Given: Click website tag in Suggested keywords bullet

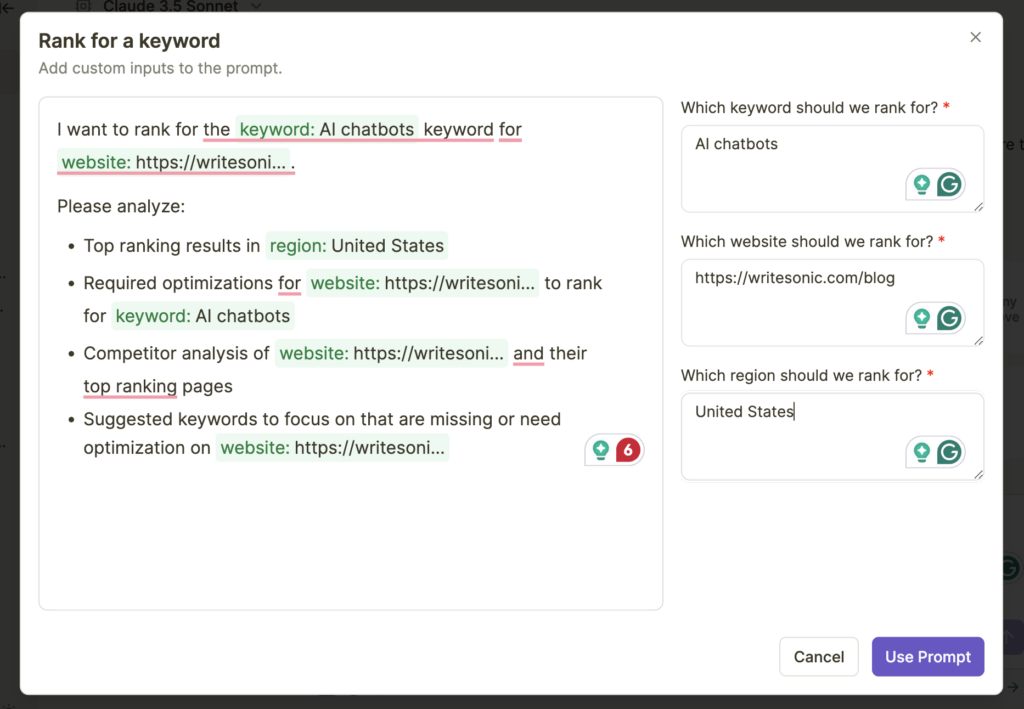Looking at the screenshot, I should point(332,448).
